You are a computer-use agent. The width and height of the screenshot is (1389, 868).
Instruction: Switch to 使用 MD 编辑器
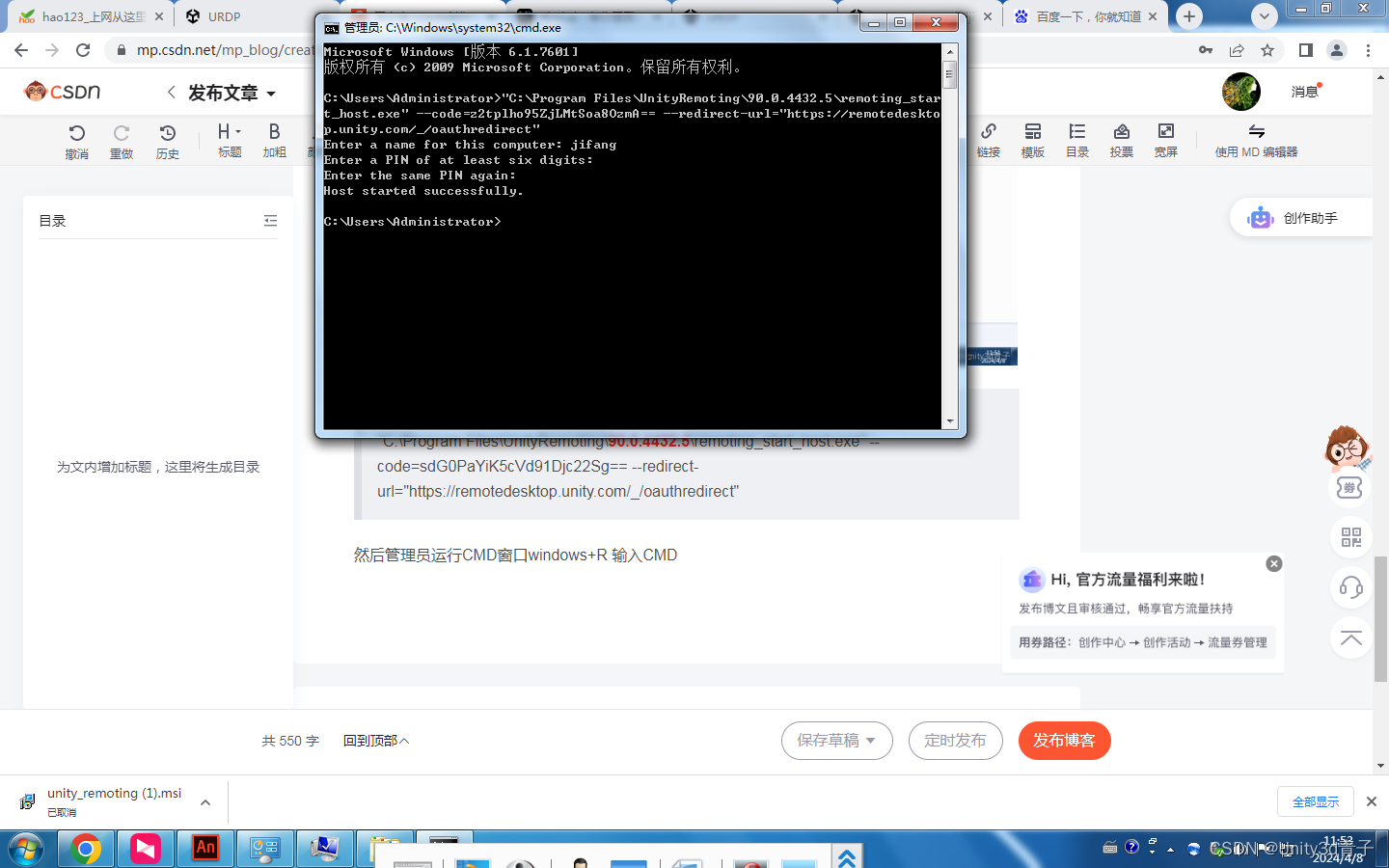point(1256,140)
